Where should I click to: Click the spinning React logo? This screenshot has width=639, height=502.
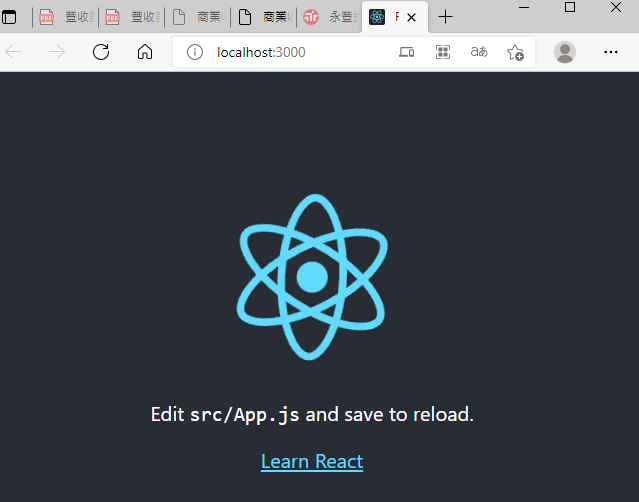312,277
